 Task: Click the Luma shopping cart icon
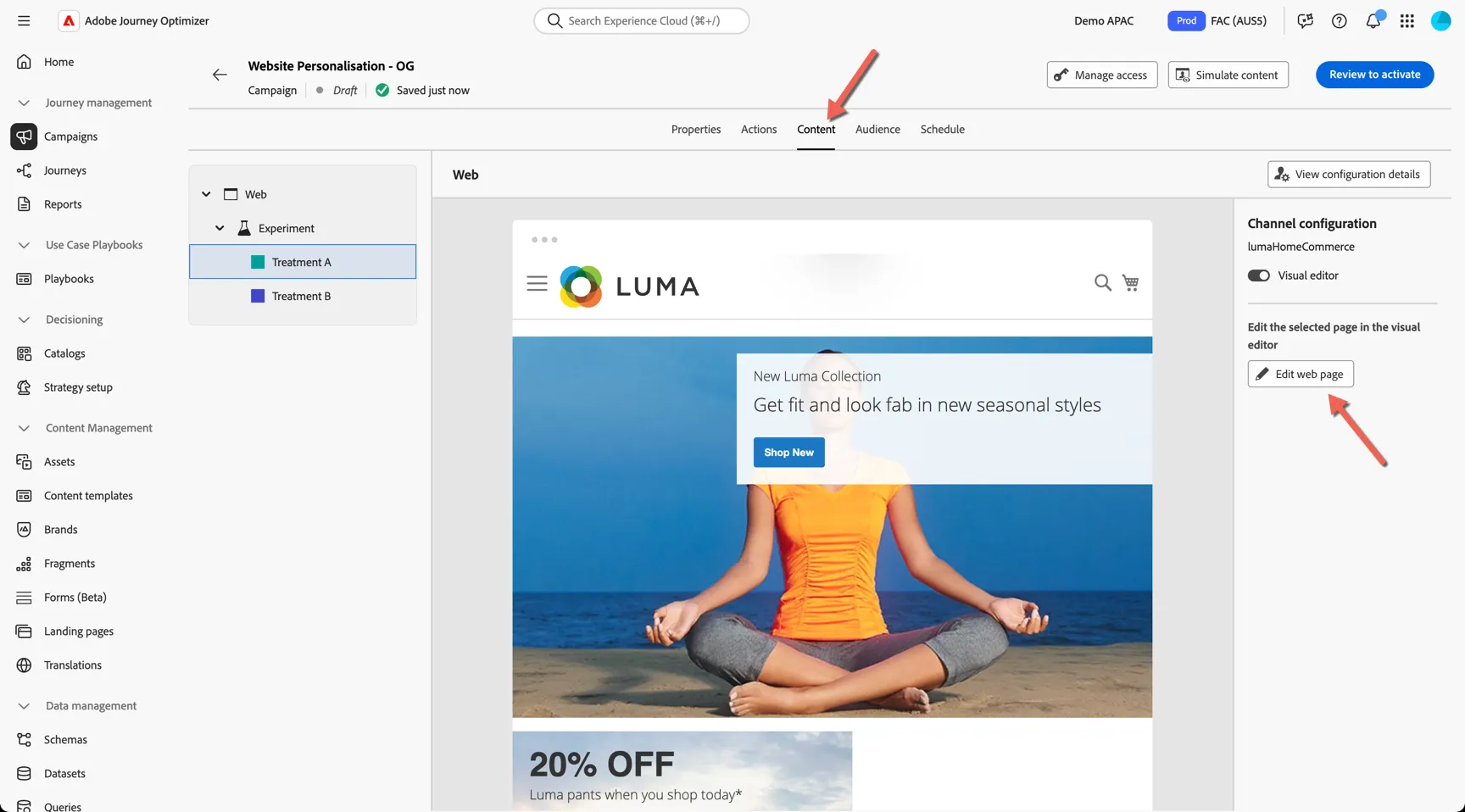[x=1131, y=282]
